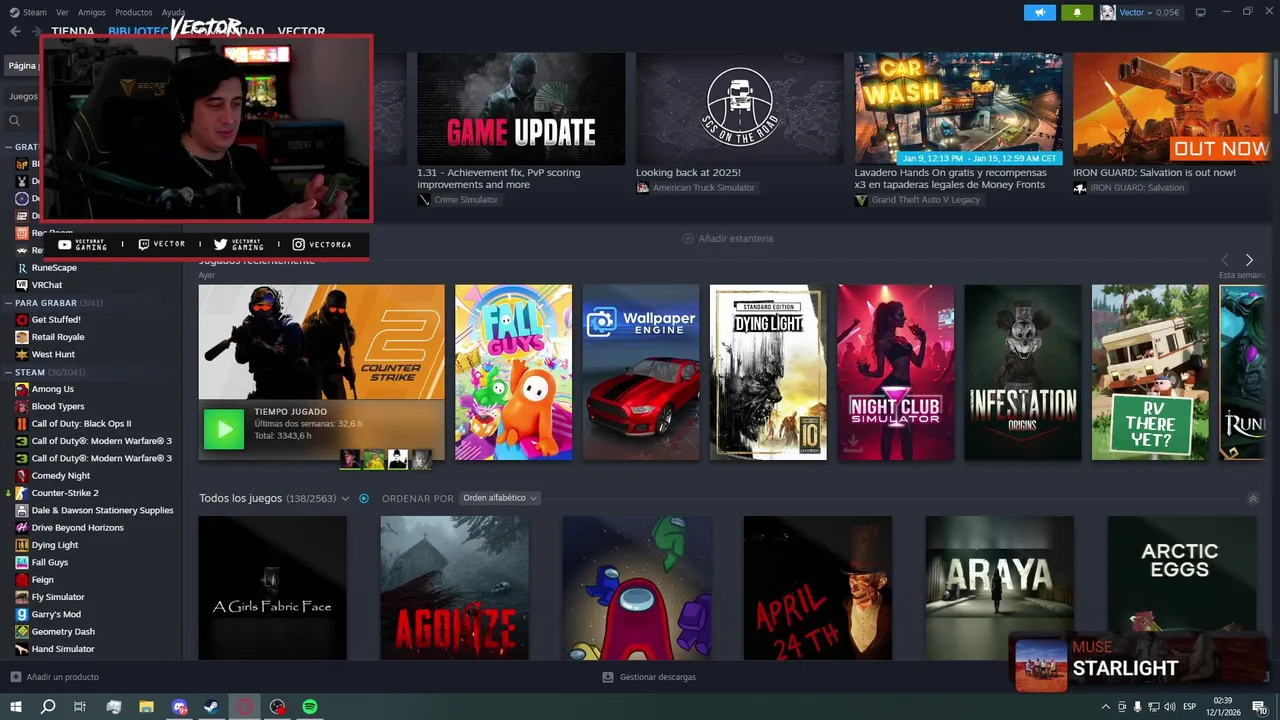Click the Among Us icon in the sidebar
The height and width of the screenshot is (720, 1280).
tap(22, 389)
